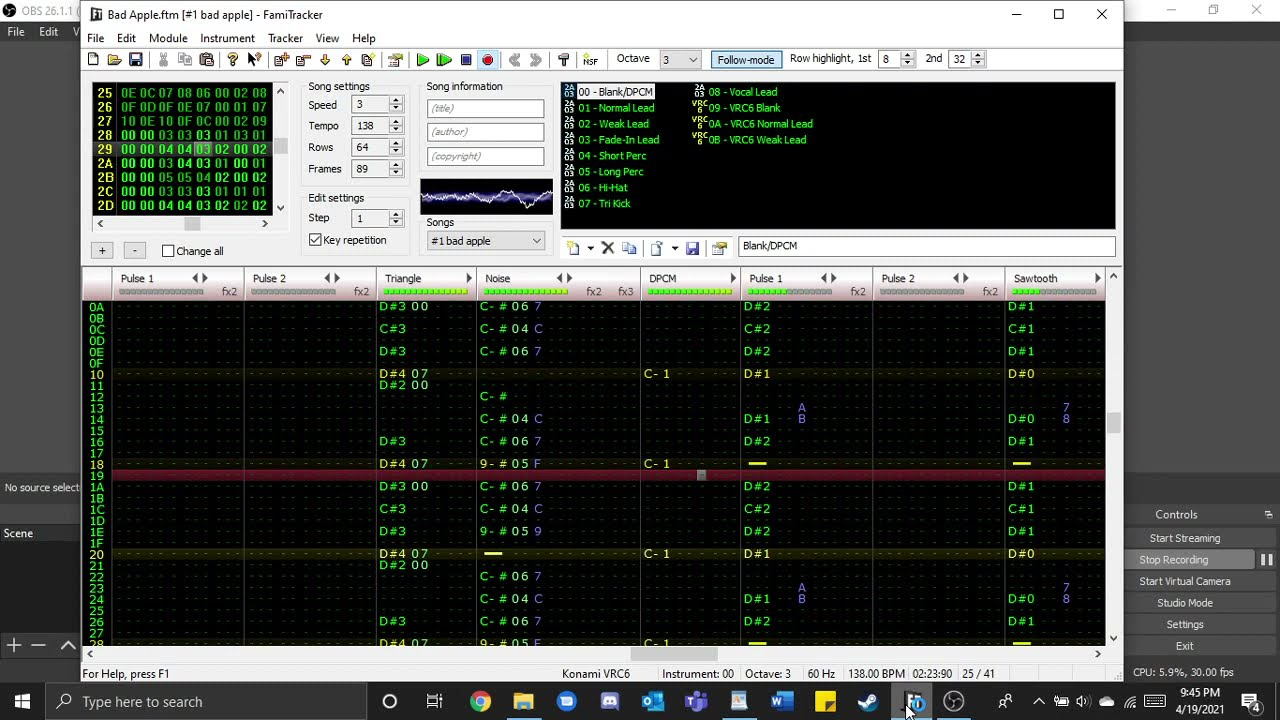This screenshot has width=1280, height=720.
Task: Expand effect columns on DPCM channel
Action: point(732,279)
